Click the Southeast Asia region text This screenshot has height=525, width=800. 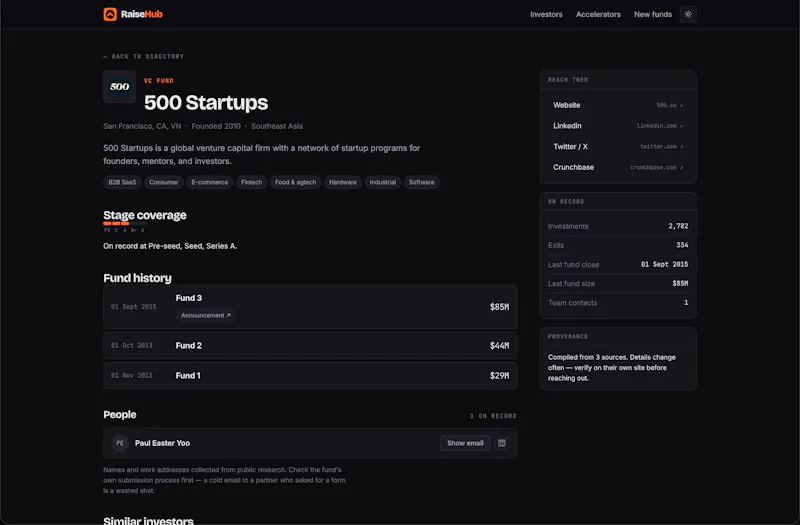277,126
